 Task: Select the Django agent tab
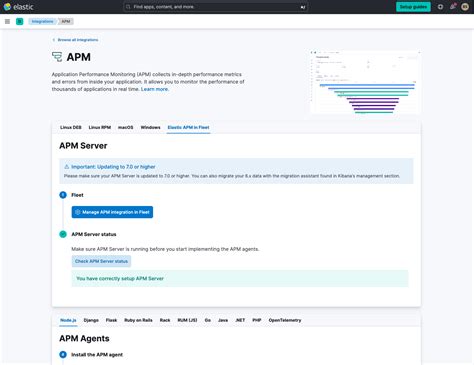point(91,320)
